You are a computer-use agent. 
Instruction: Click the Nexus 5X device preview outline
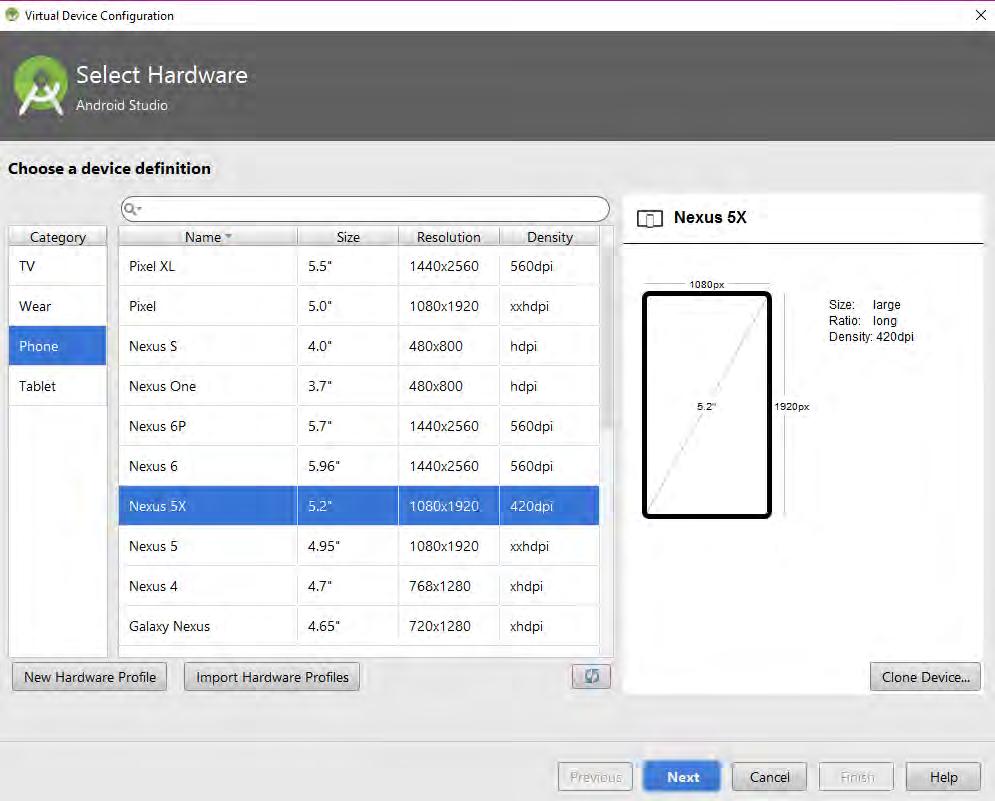point(707,405)
